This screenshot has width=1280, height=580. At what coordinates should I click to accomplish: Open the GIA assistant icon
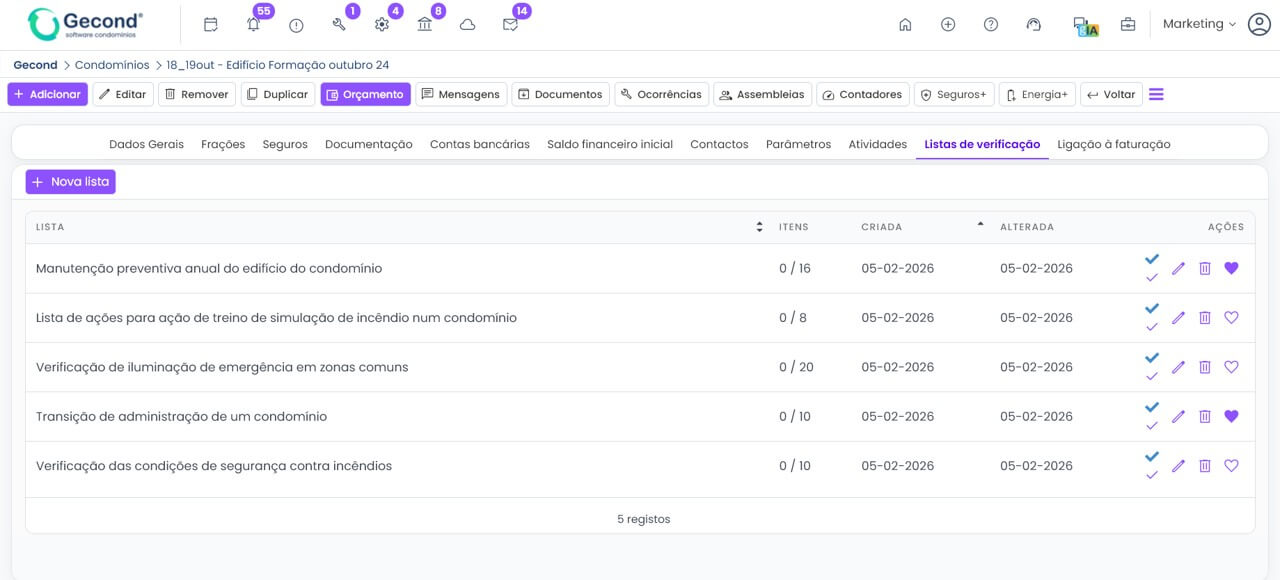pos(1083,23)
